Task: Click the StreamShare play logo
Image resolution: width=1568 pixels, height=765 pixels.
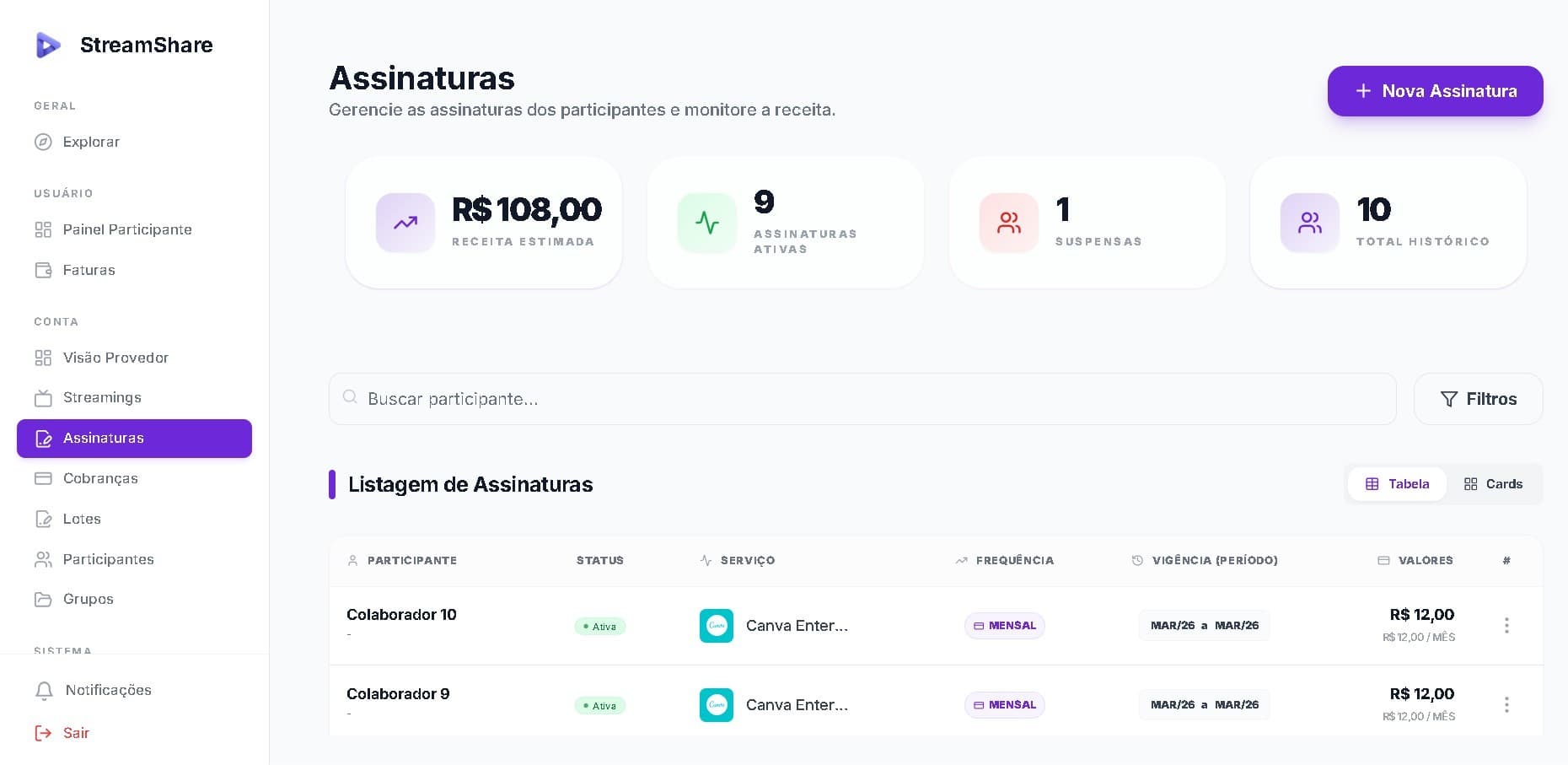Action: click(49, 45)
